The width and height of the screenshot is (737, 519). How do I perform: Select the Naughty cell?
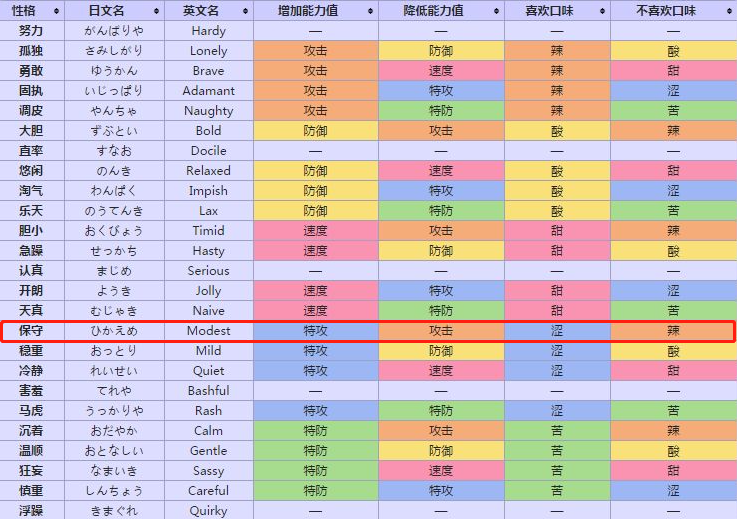tap(209, 111)
